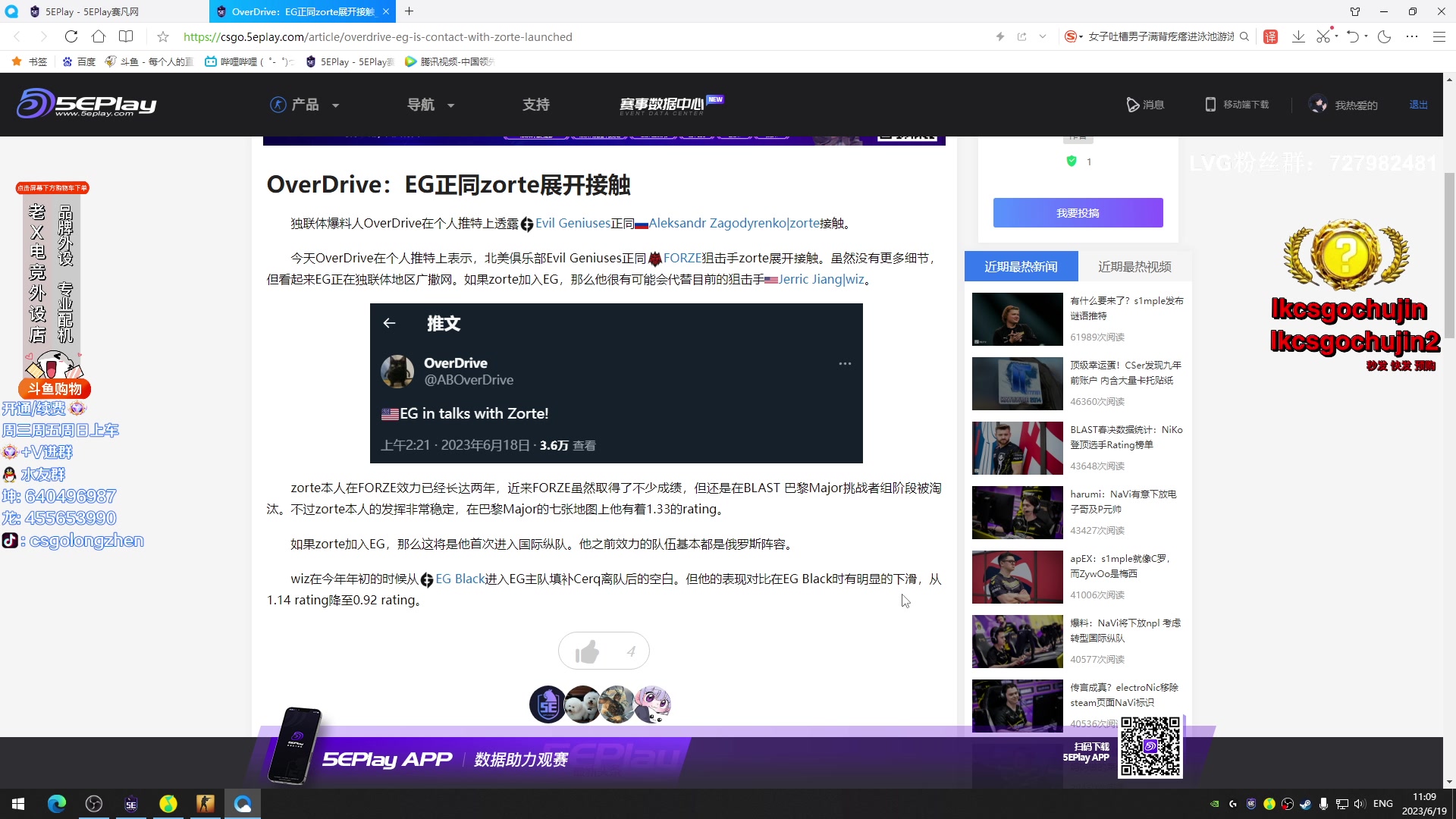Image resolution: width=1456 pixels, height=819 pixels.
Task: Open news: 爆料 NaVi将下放npl
Action: [x=1125, y=630]
